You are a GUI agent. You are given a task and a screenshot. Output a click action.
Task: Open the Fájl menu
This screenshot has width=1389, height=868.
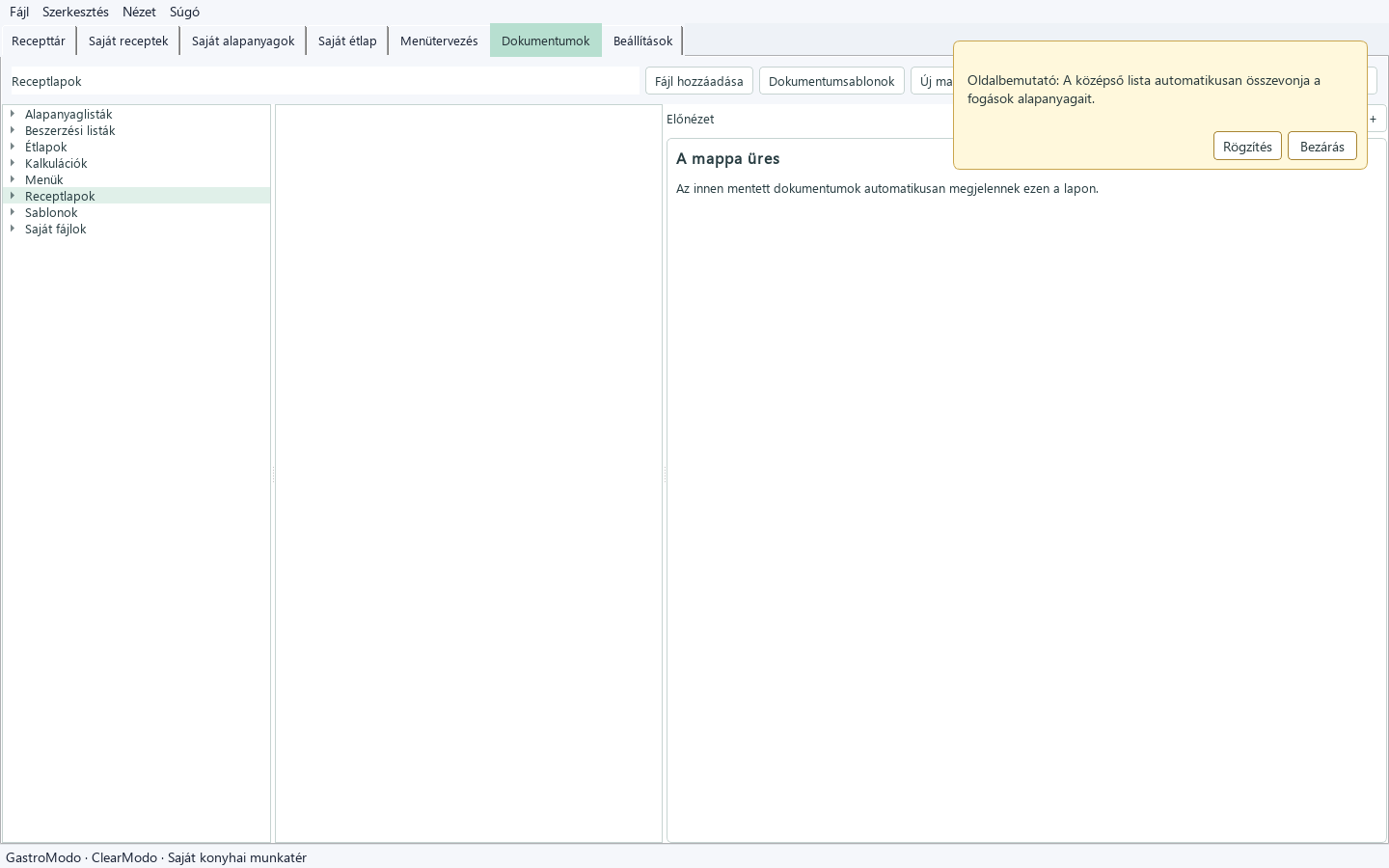(x=19, y=12)
